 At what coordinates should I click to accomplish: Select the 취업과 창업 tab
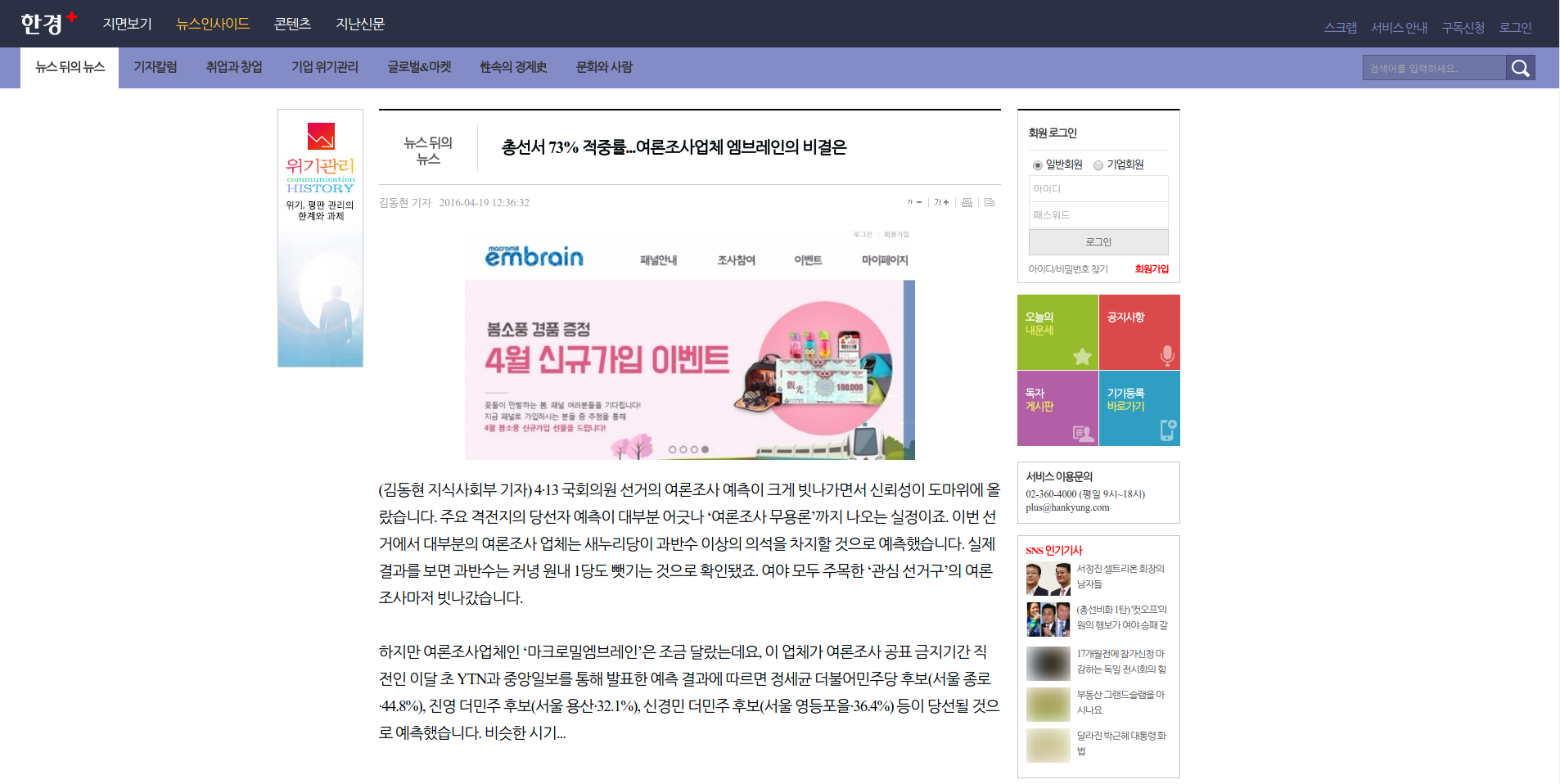(234, 67)
